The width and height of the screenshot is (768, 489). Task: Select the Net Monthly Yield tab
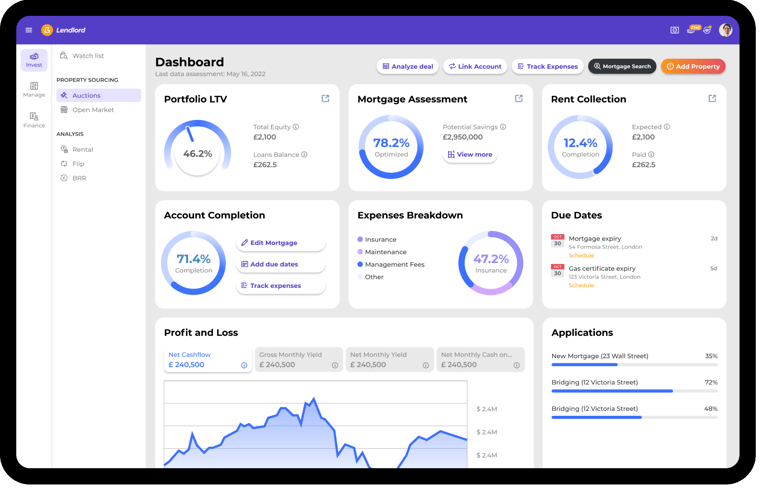(x=389, y=360)
